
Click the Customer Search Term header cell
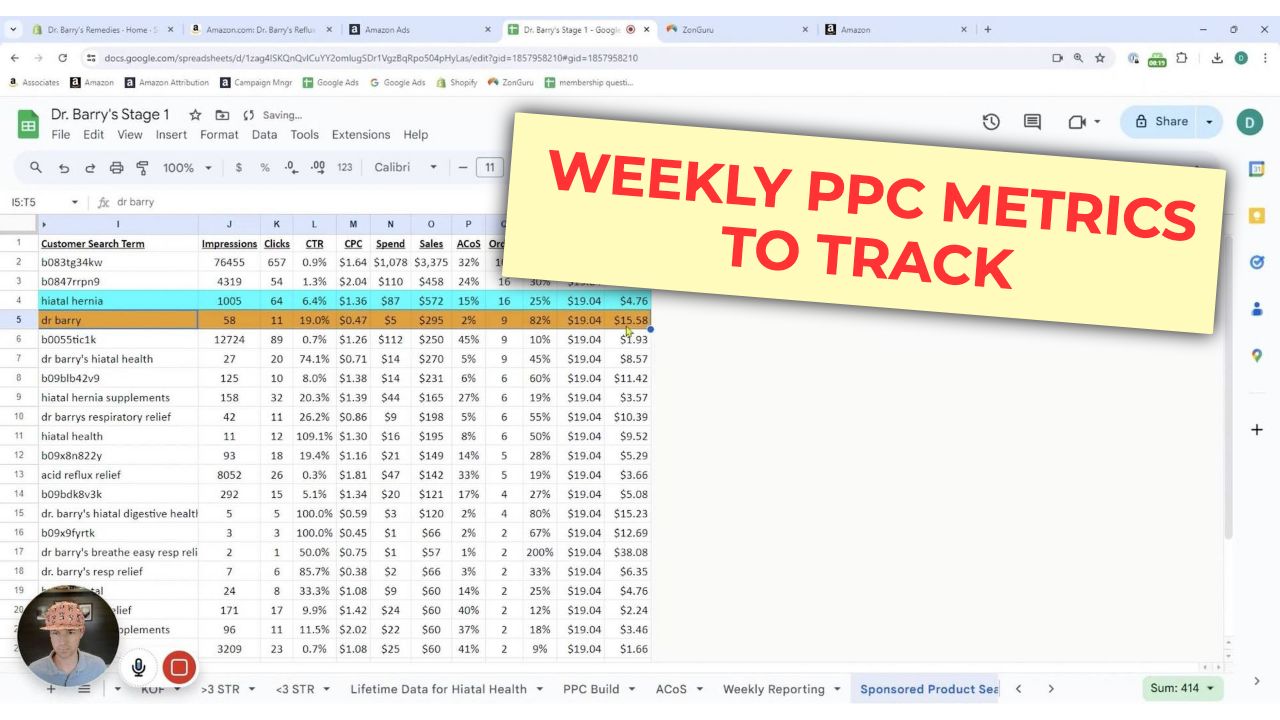118,243
